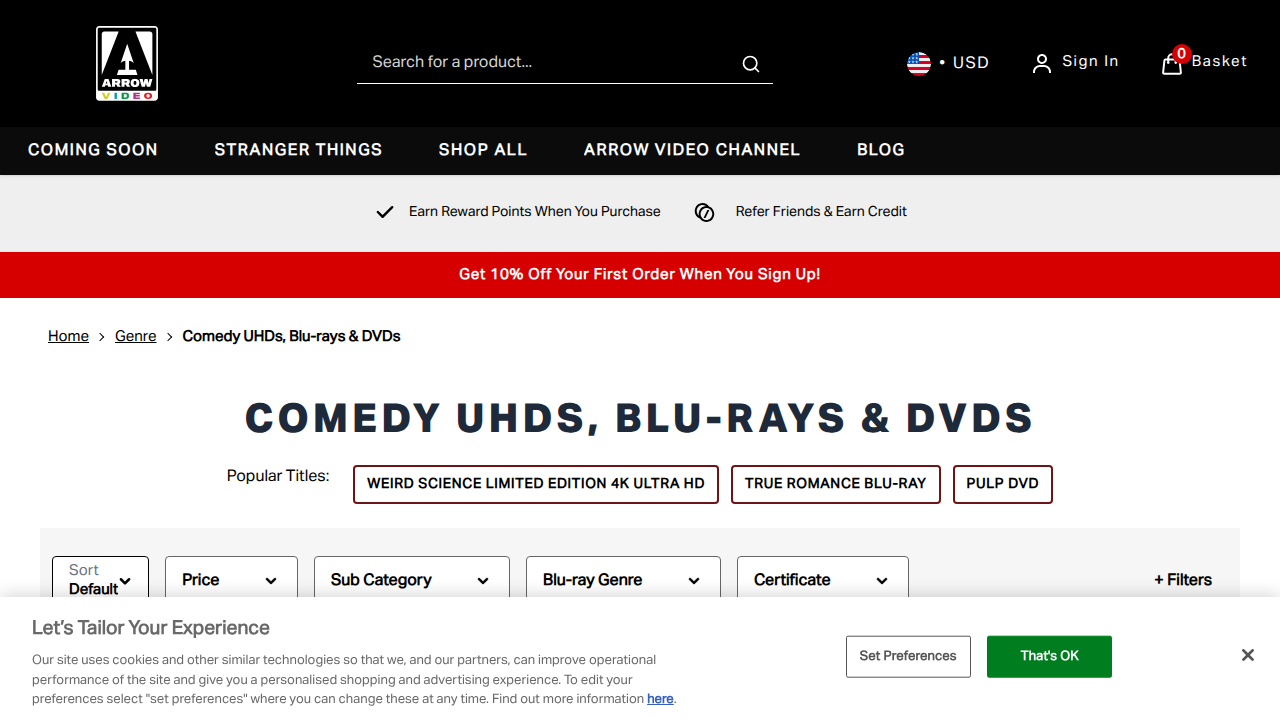Click the search magnifier icon
1280x720 pixels.
coord(751,64)
